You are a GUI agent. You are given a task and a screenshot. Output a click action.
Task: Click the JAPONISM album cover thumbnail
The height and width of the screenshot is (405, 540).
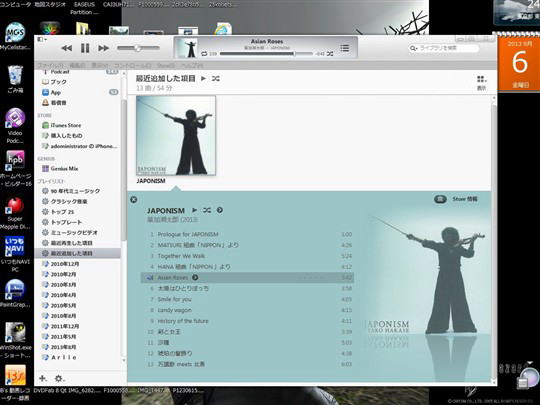point(176,135)
